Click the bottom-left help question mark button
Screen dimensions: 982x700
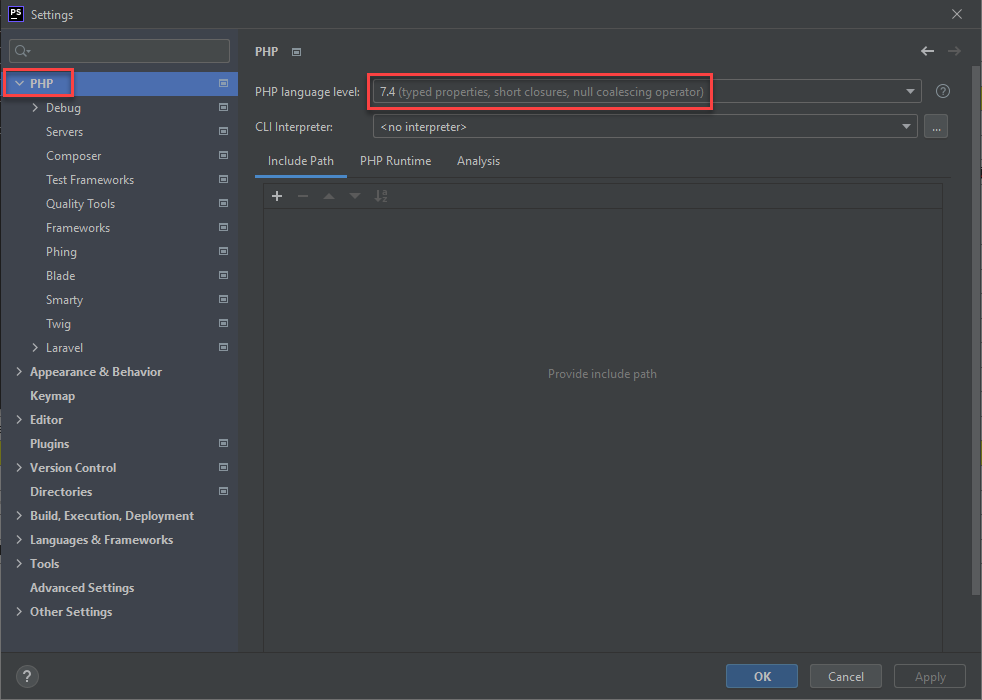tap(28, 676)
